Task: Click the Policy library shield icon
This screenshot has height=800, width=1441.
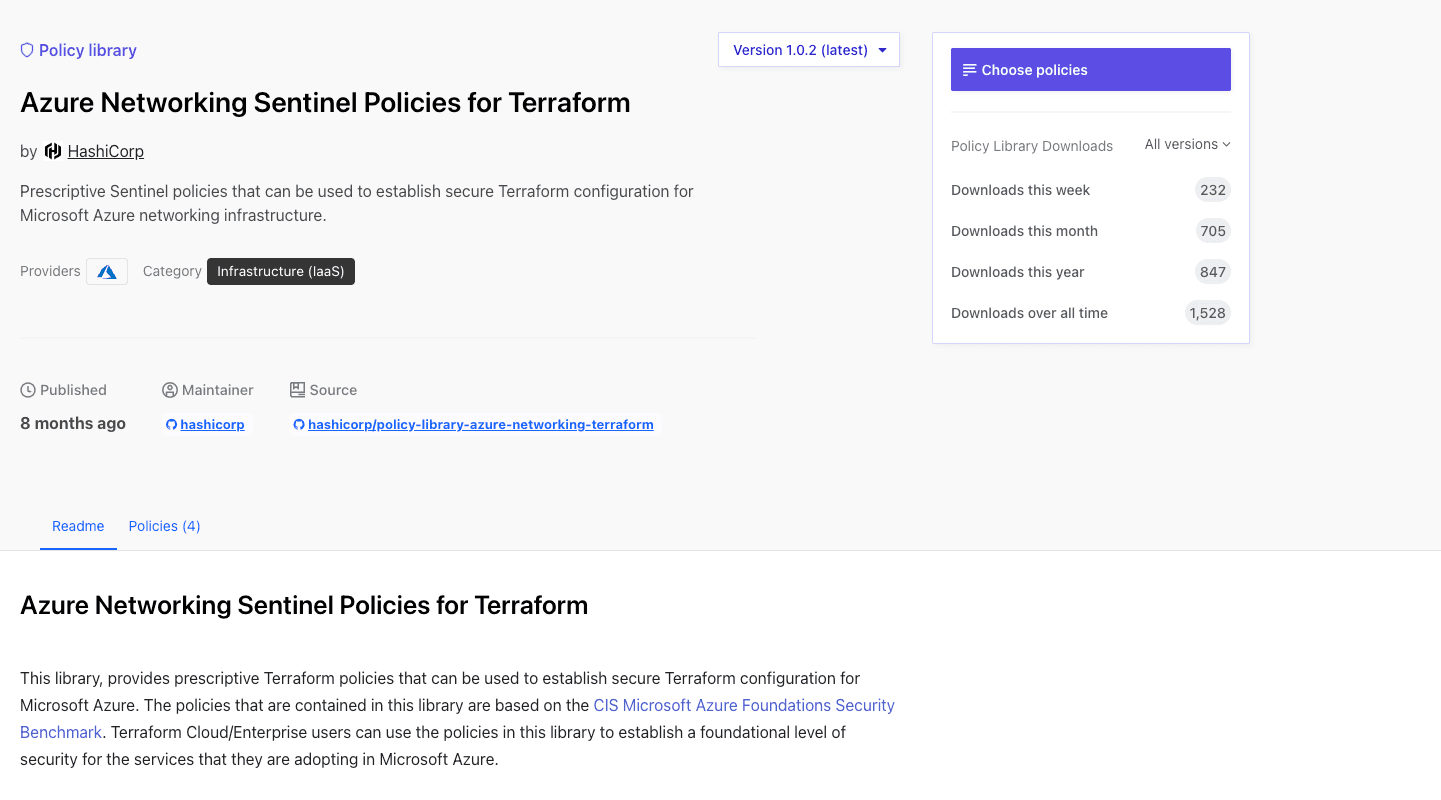Action: 27,50
